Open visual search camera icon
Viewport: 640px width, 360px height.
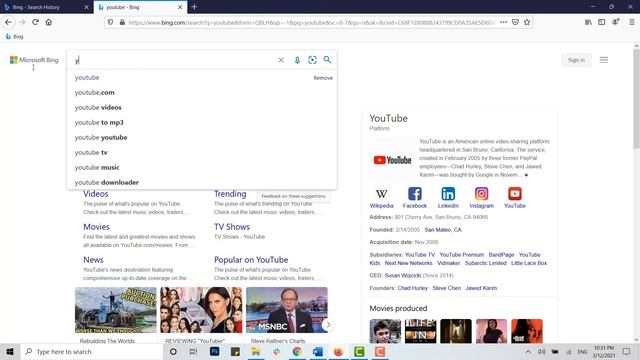pyautogui.click(x=312, y=60)
